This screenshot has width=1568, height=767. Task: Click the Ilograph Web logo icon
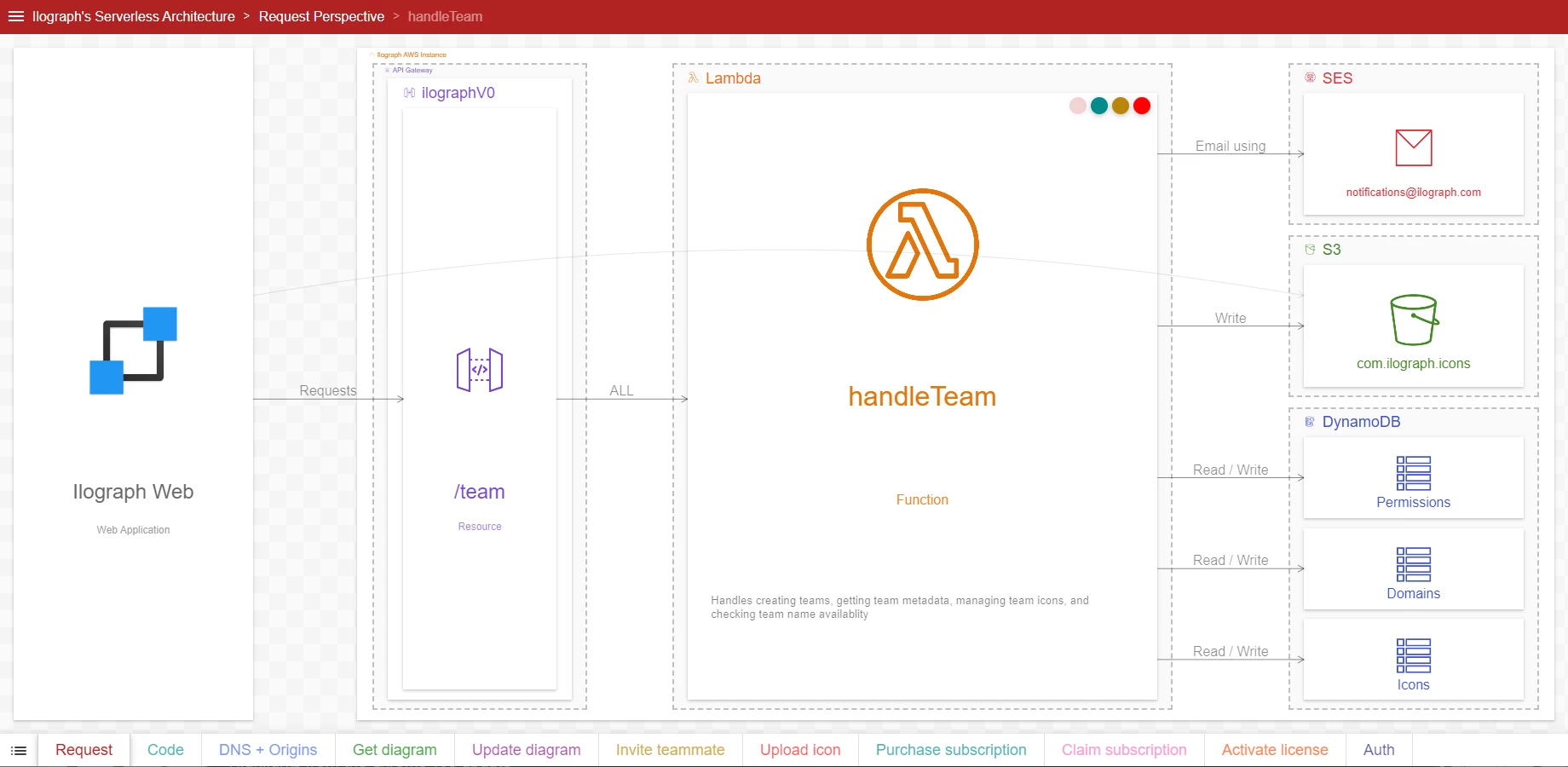[x=133, y=350]
